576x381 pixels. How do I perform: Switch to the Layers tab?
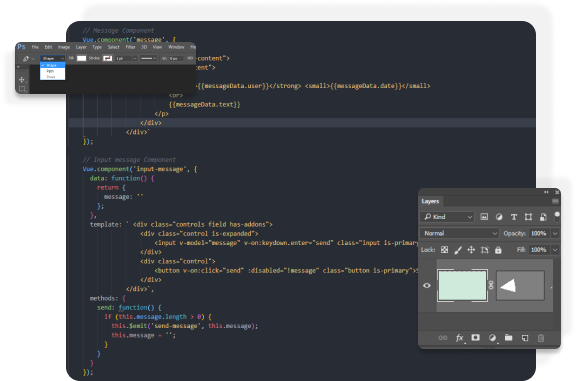[430, 201]
